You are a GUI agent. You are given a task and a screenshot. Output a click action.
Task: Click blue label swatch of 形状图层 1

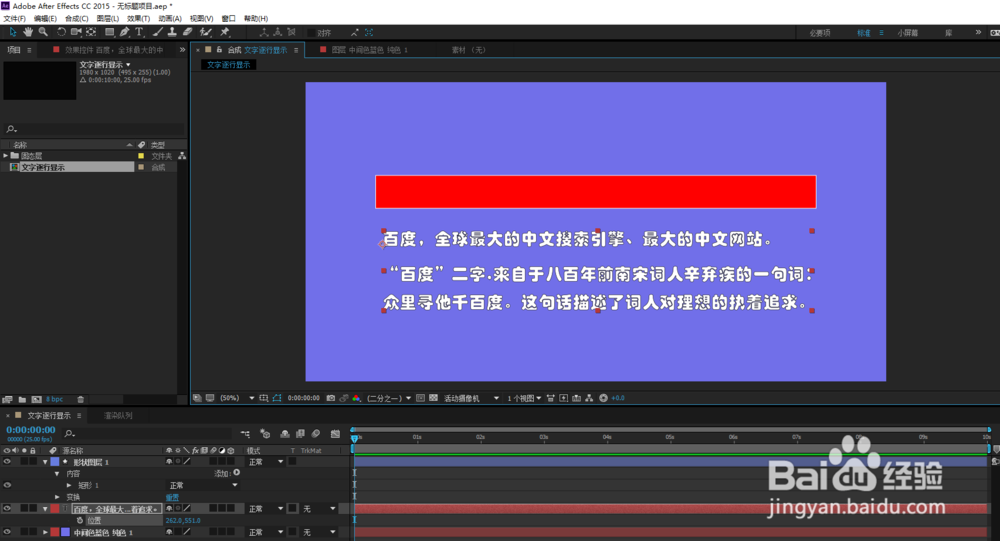point(55,461)
